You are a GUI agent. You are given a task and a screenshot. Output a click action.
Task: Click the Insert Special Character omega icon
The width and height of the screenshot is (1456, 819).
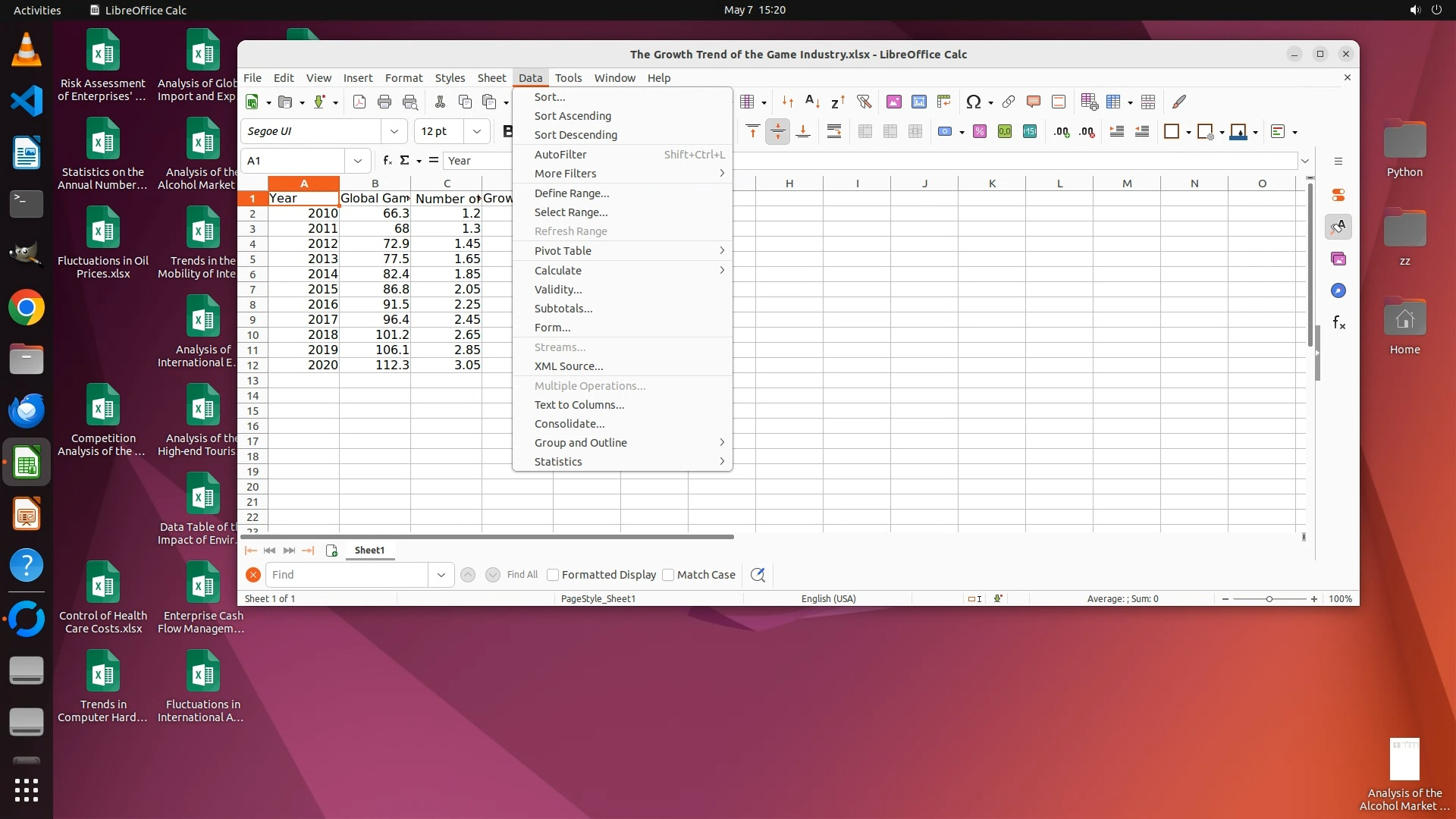[973, 102]
